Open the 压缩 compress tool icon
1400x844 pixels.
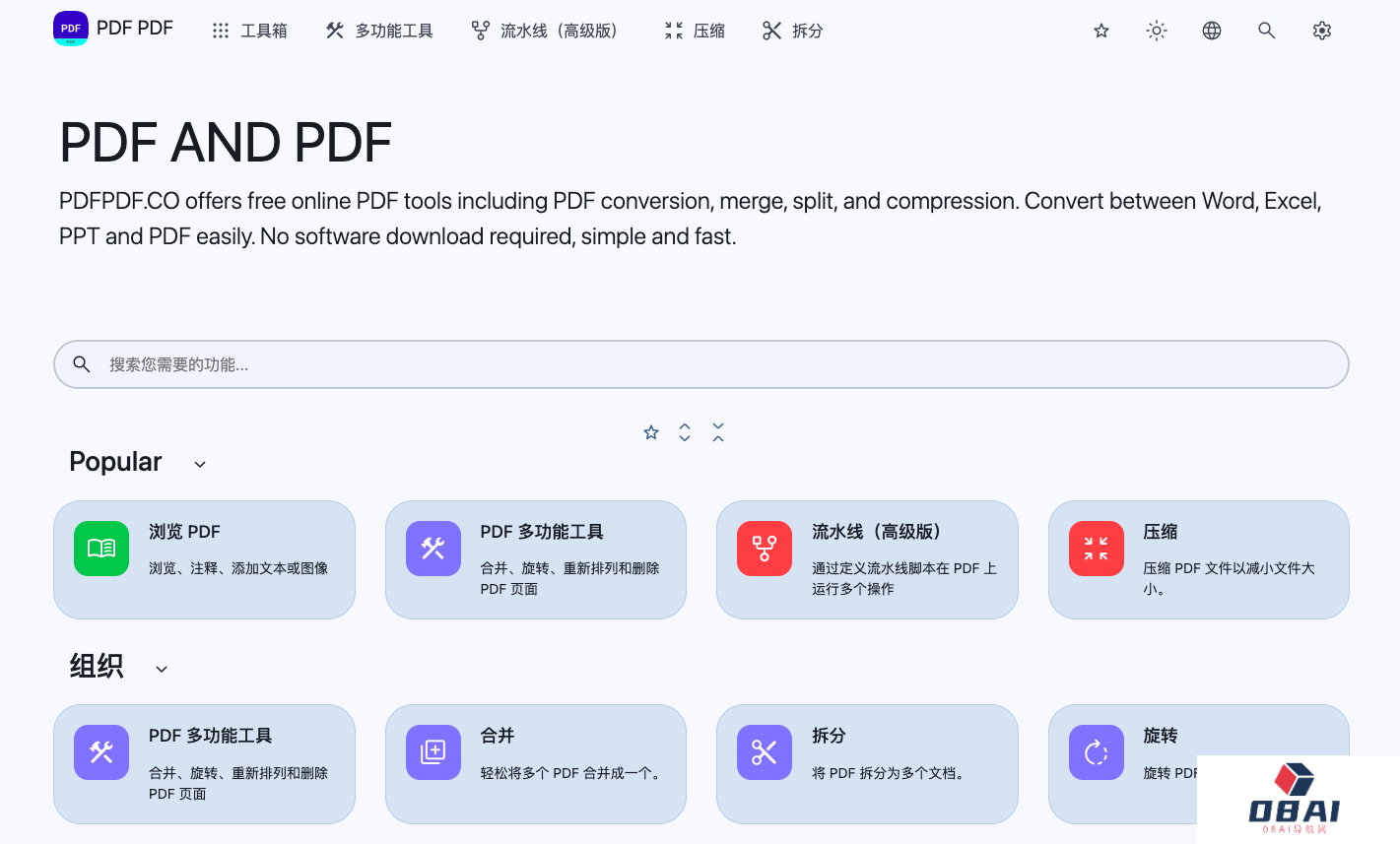click(x=1097, y=549)
